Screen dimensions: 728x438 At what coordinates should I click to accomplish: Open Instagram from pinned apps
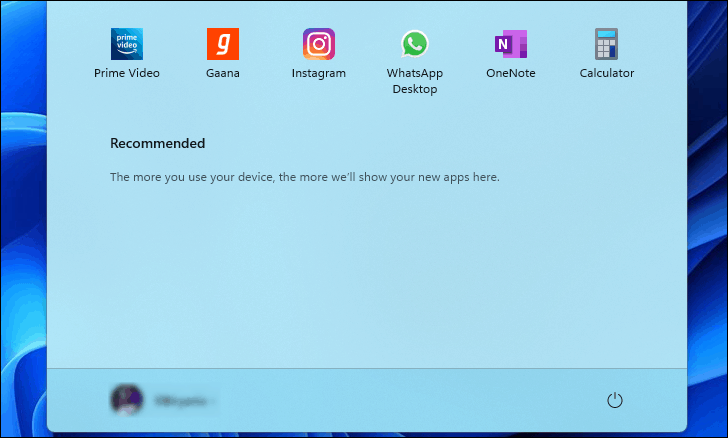pyautogui.click(x=318, y=53)
